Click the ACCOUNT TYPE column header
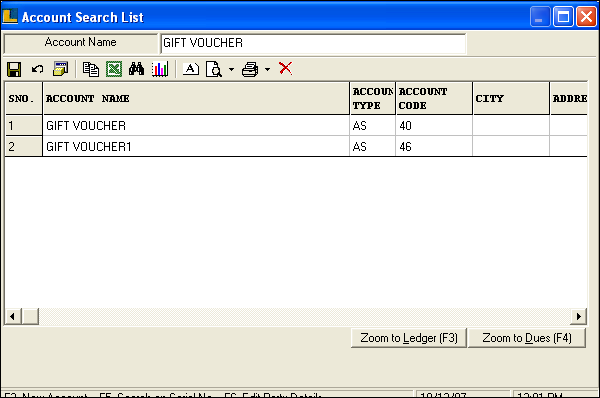600x398 pixels. point(372,98)
